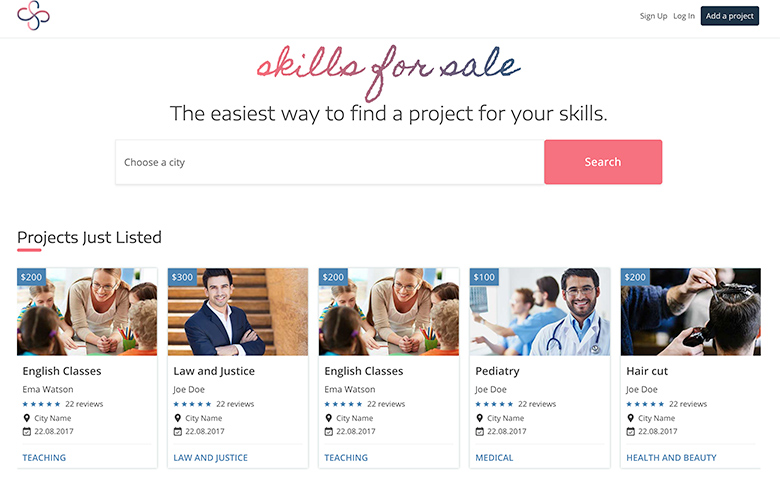Open the Pediatry doctor photo
The height and width of the screenshot is (480, 780).
[x=540, y=312]
